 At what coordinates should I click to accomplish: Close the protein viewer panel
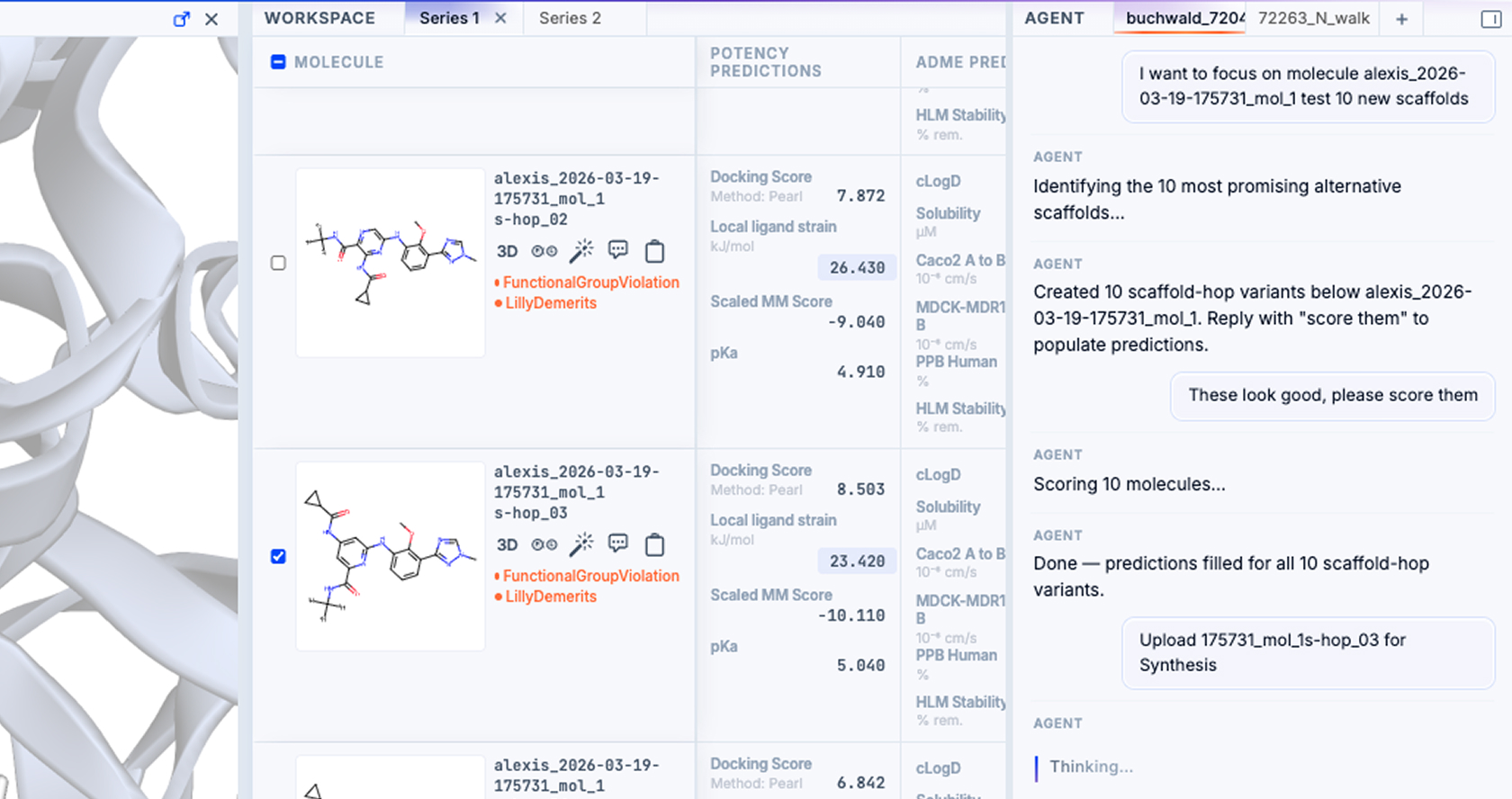tap(211, 19)
